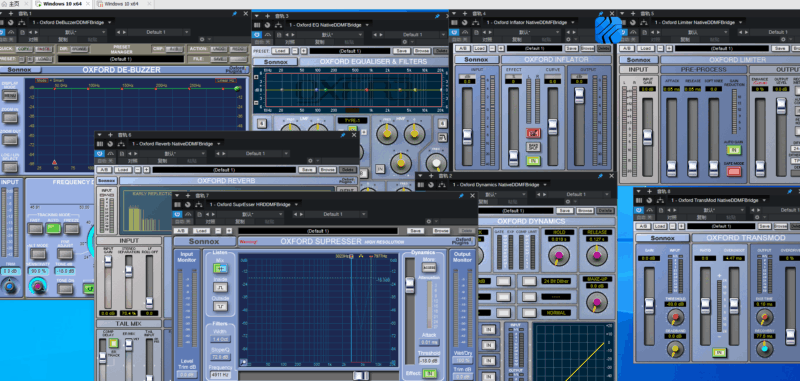Click Frequency value field in SuprEsser Filters
Screen dimensions: 800x381
tap(220, 375)
